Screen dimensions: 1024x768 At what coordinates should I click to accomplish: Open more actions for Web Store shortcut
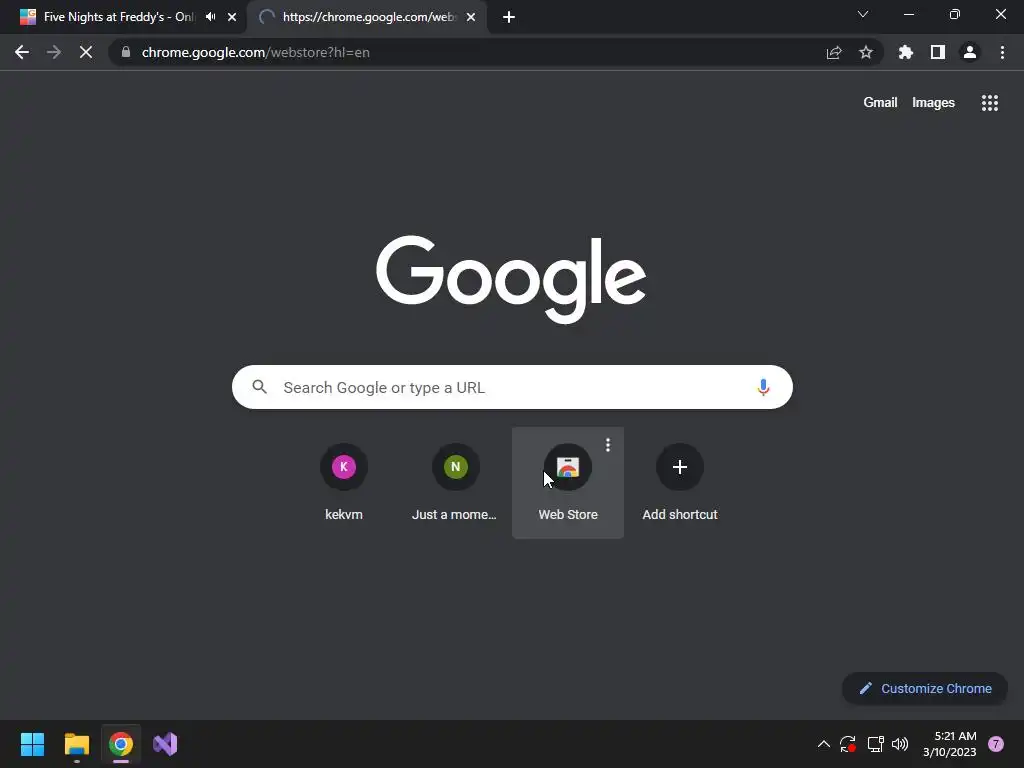[x=608, y=445]
